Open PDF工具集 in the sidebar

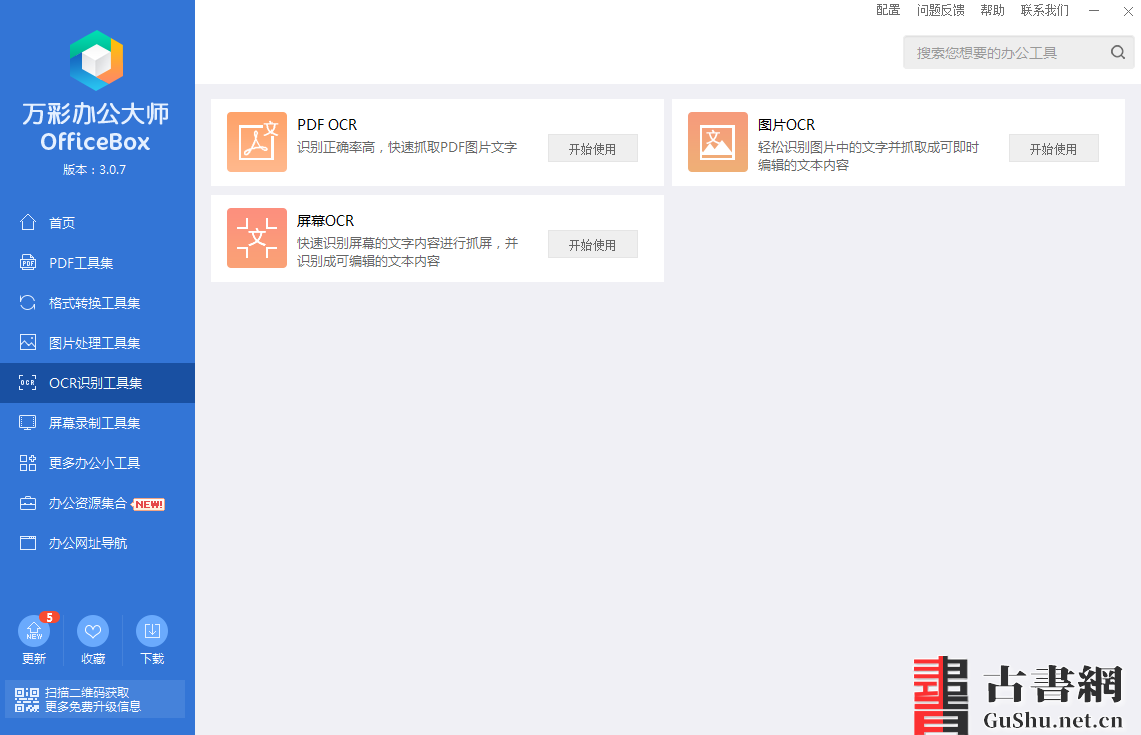[x=98, y=263]
